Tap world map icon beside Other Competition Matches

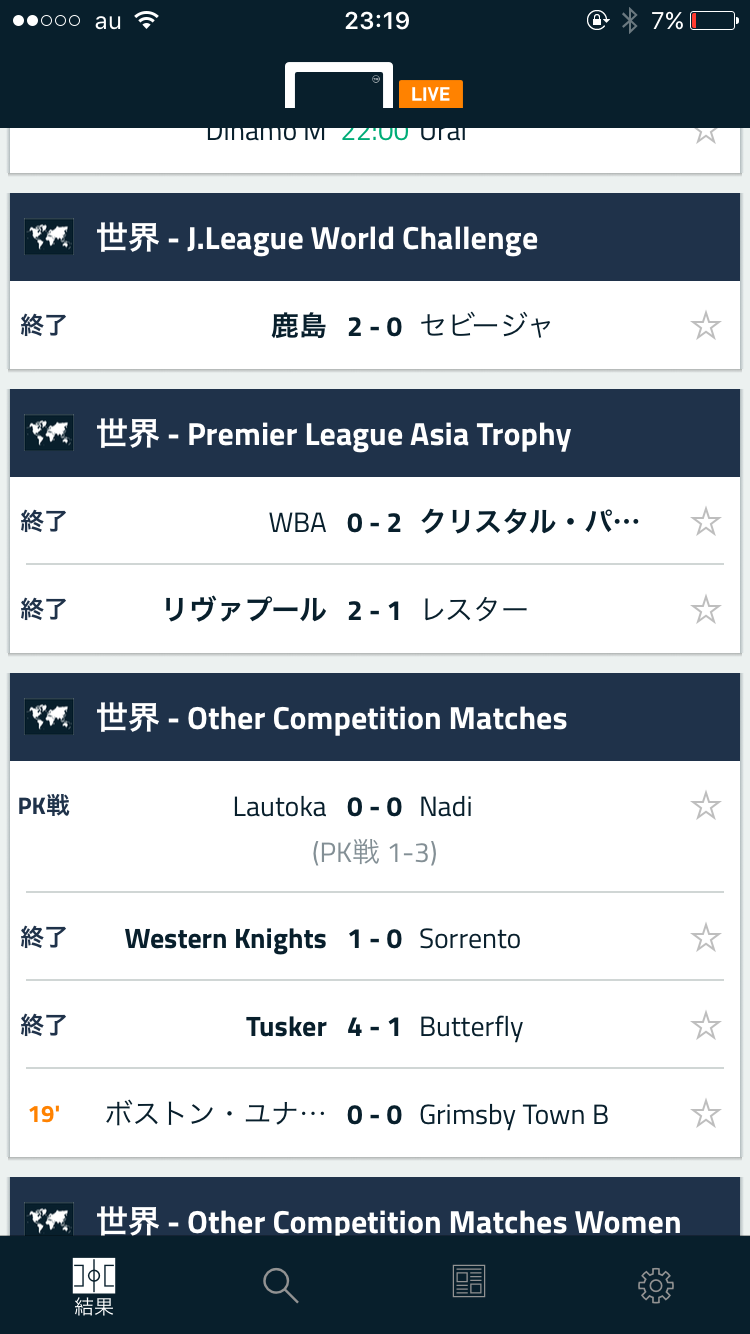49,718
